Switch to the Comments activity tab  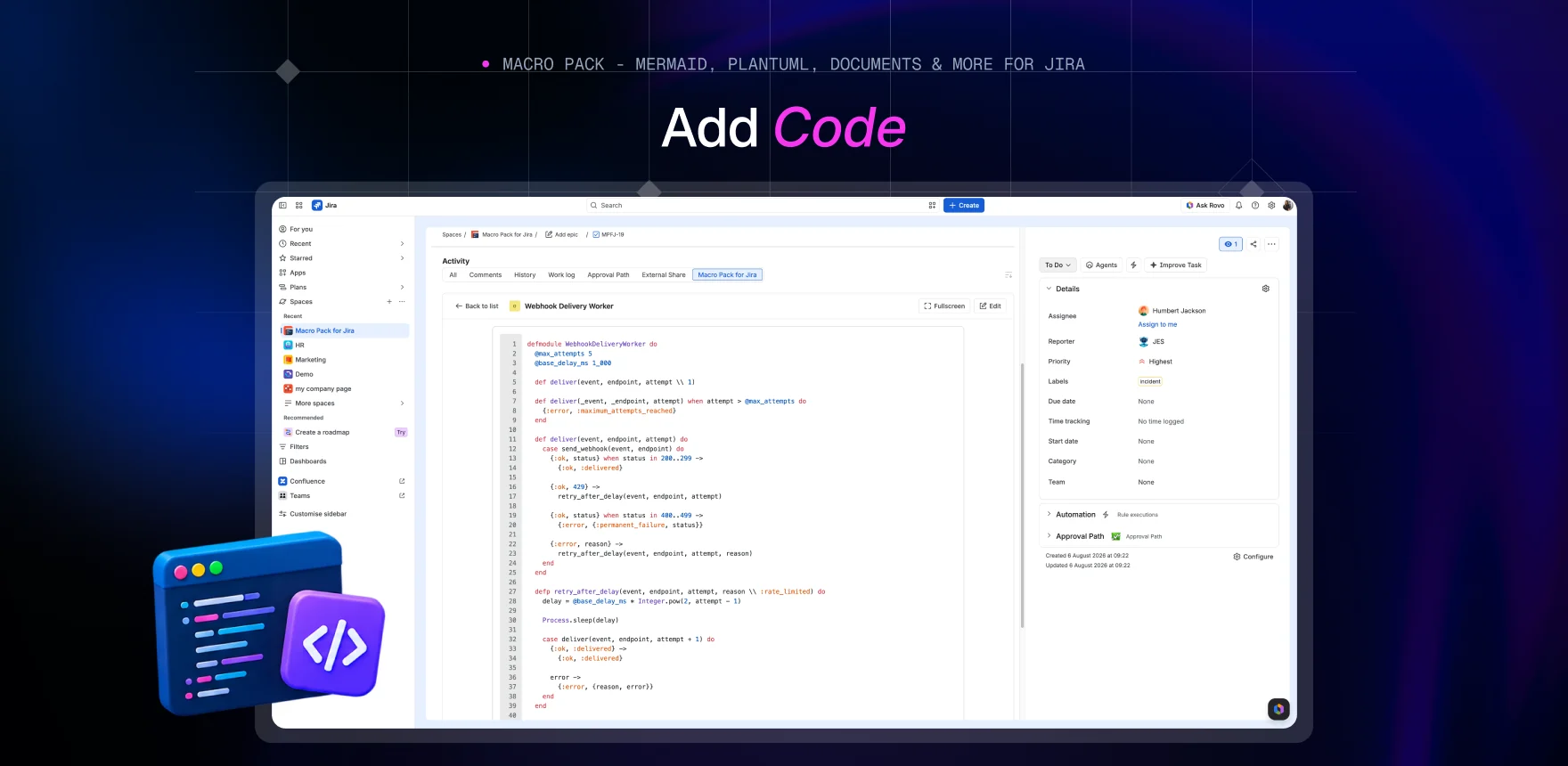click(486, 275)
